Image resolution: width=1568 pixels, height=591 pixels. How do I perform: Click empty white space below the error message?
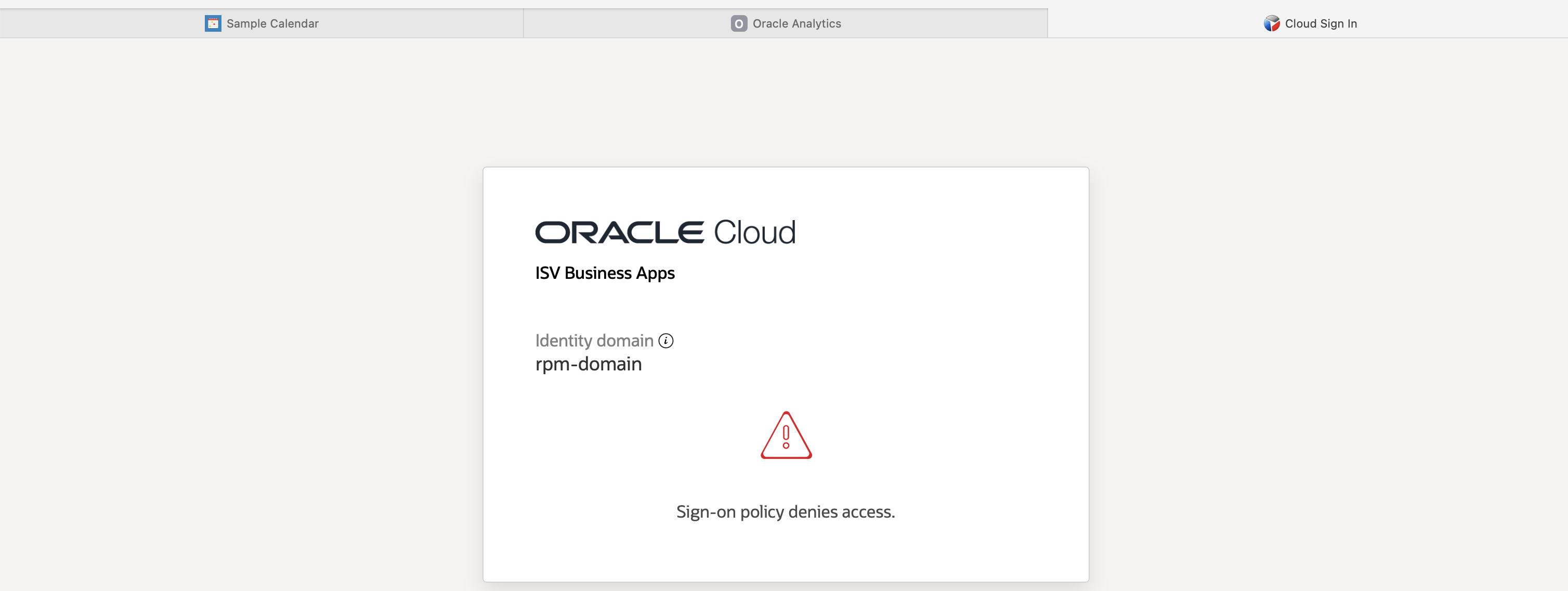pos(785,555)
